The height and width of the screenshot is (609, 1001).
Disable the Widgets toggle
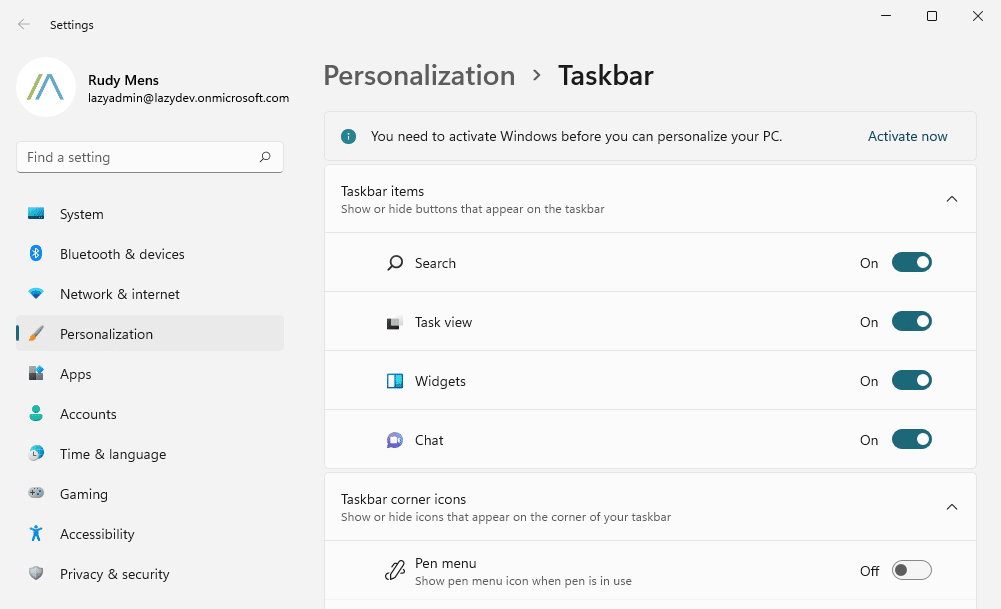[x=912, y=380]
